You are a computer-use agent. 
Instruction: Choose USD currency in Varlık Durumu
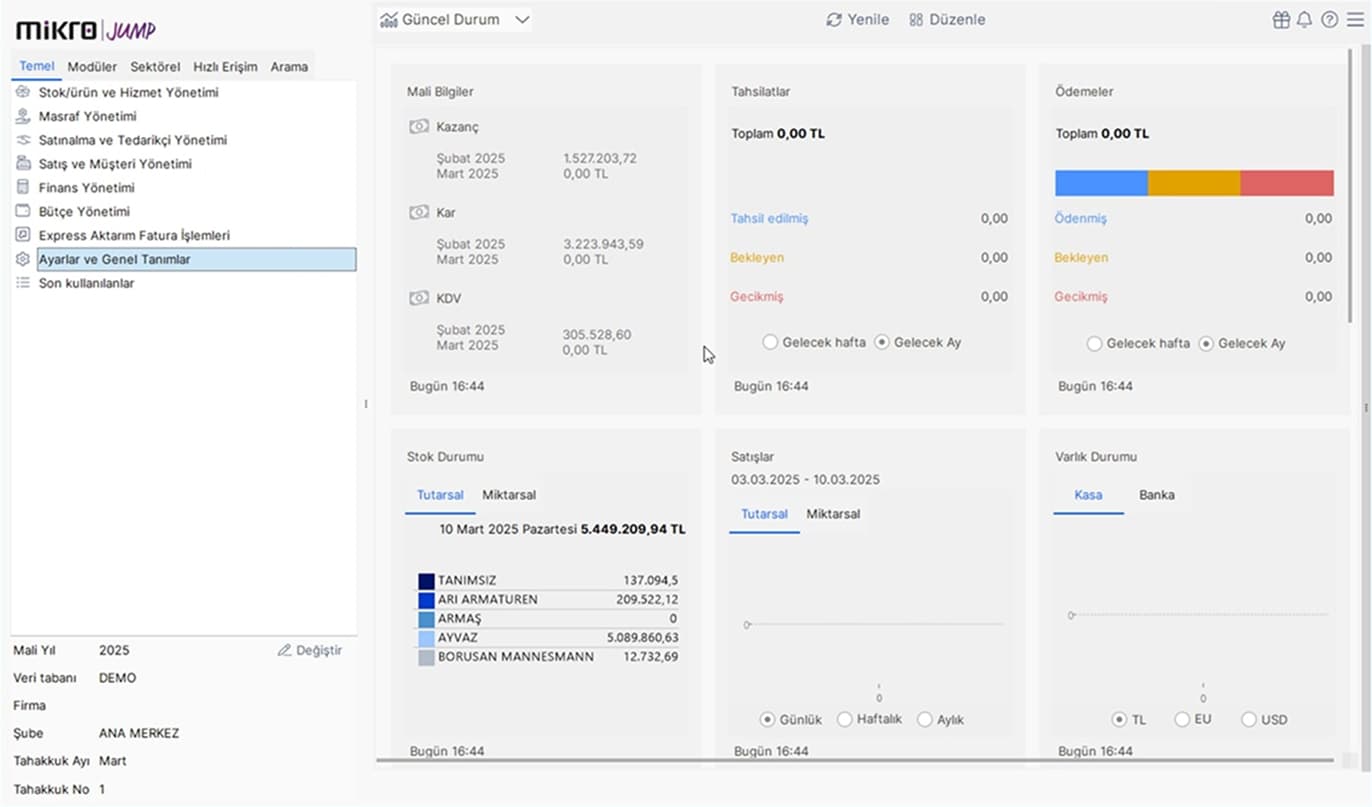point(1249,720)
